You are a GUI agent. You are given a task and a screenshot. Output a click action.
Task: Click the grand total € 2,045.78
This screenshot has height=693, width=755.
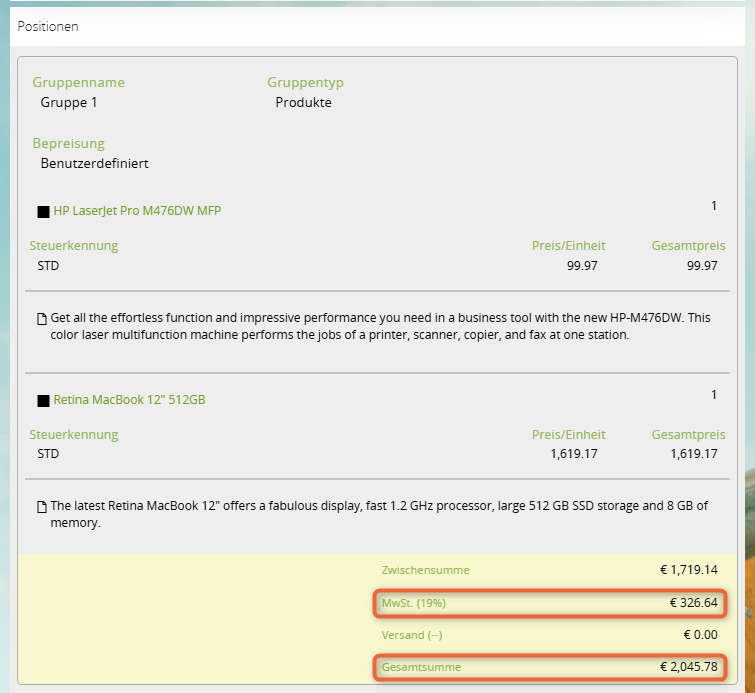(689, 667)
